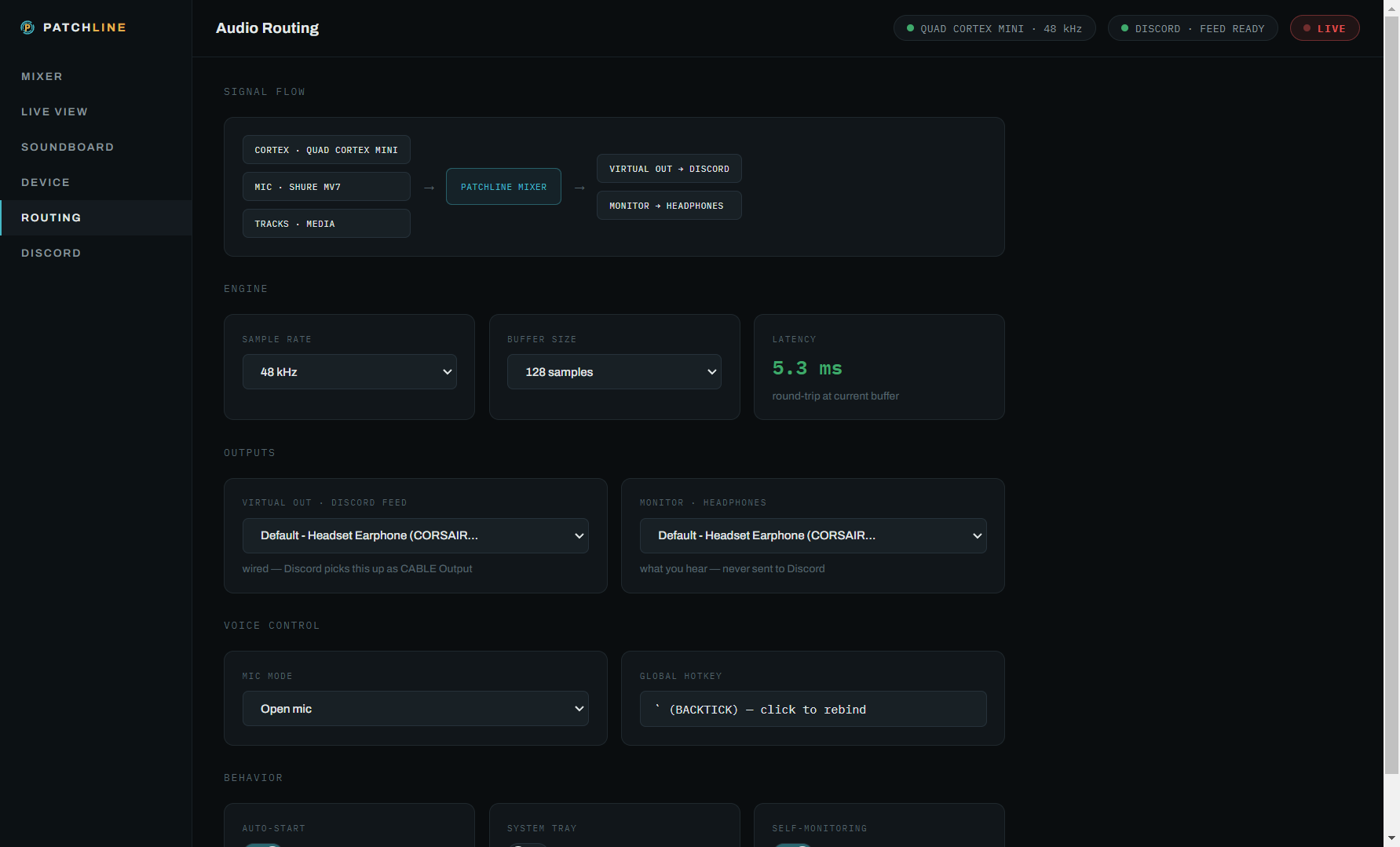Click the green Discord feed status dot
The width and height of the screenshot is (1400, 847).
click(1124, 28)
